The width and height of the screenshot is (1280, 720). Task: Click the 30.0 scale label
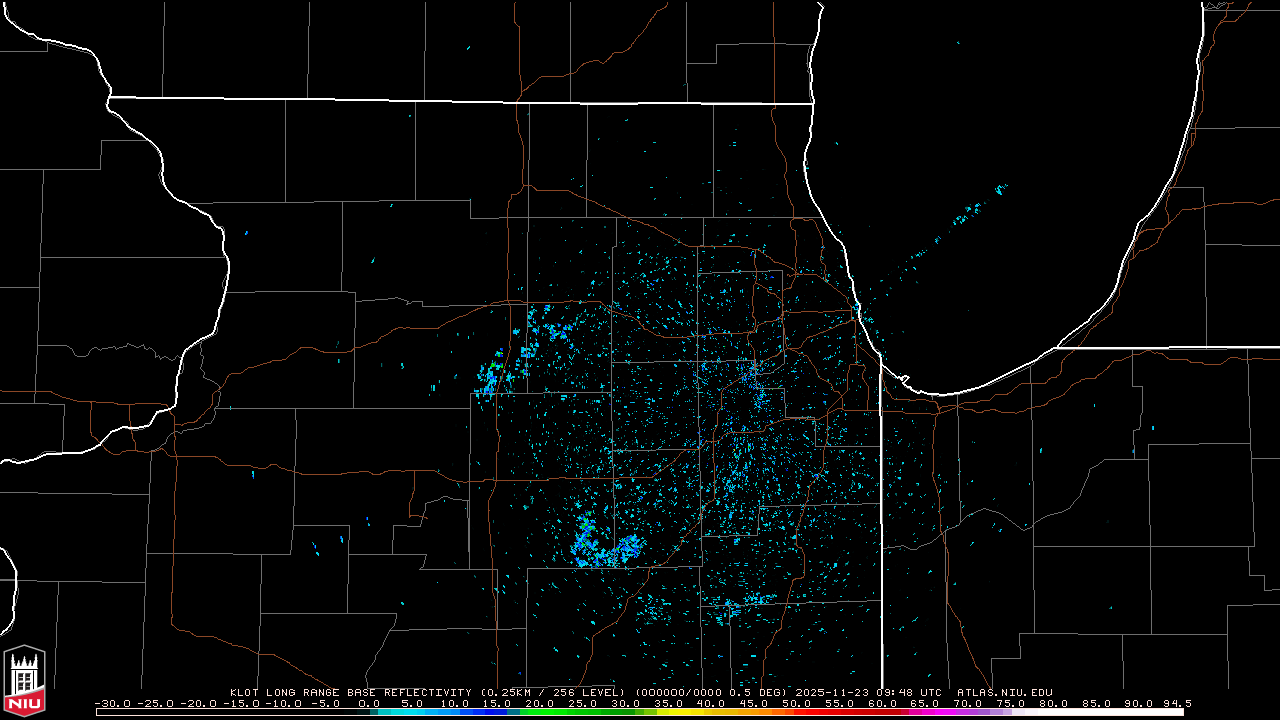pos(626,704)
